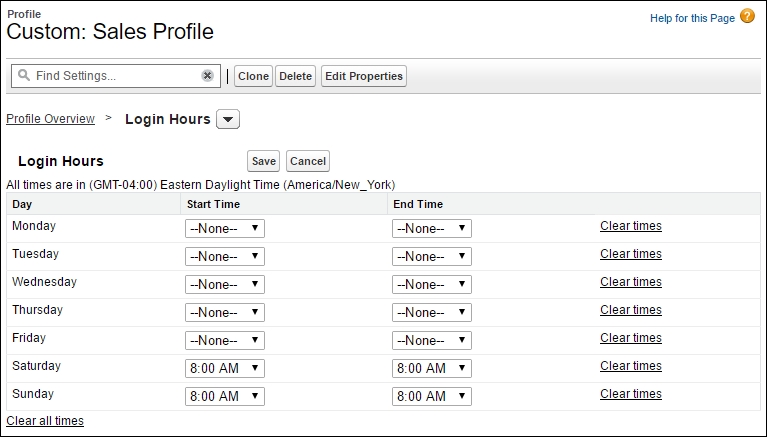Save the login hours

pyautogui.click(x=264, y=161)
